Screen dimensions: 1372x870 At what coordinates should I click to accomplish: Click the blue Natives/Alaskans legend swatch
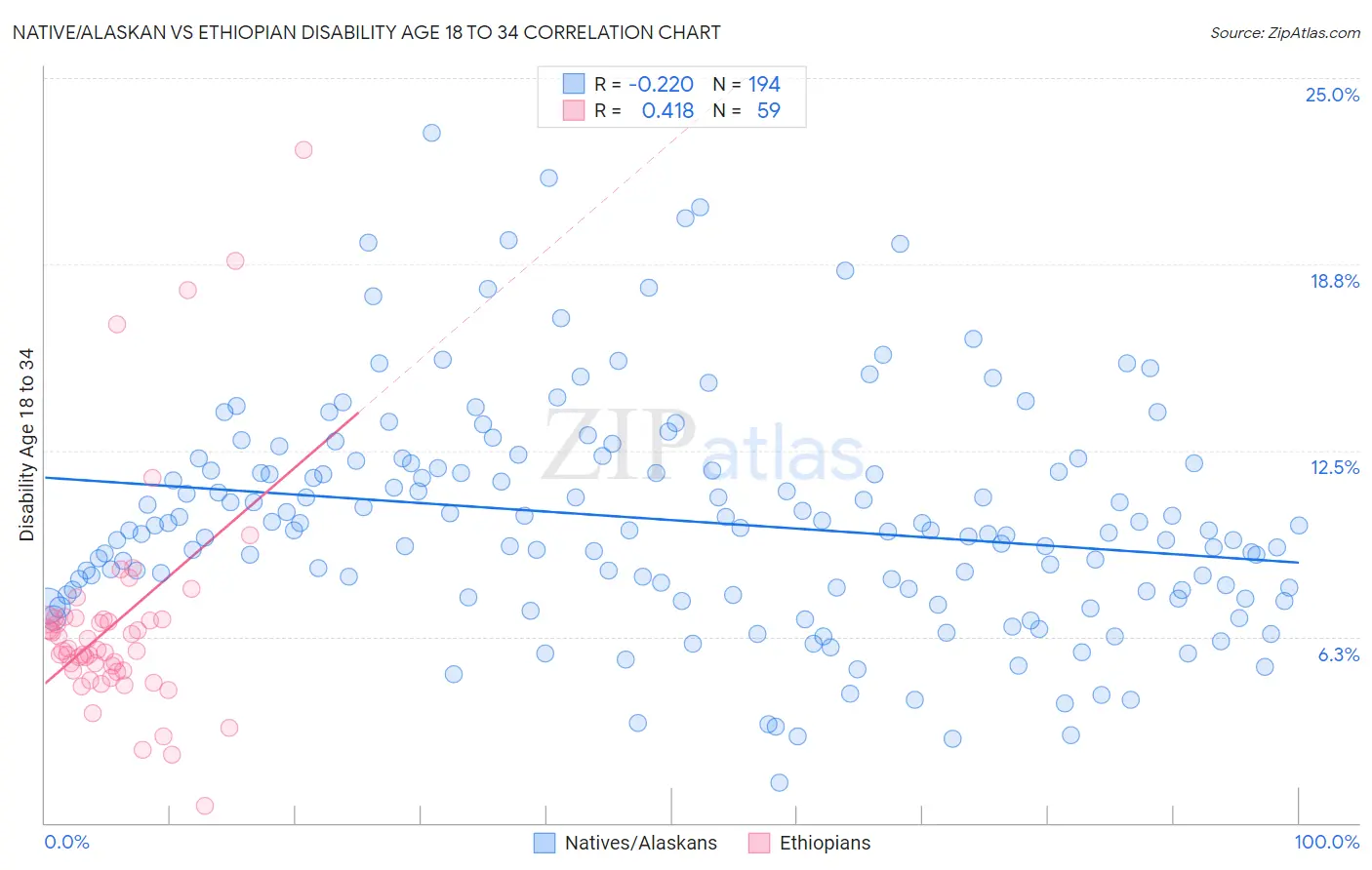pos(545,843)
